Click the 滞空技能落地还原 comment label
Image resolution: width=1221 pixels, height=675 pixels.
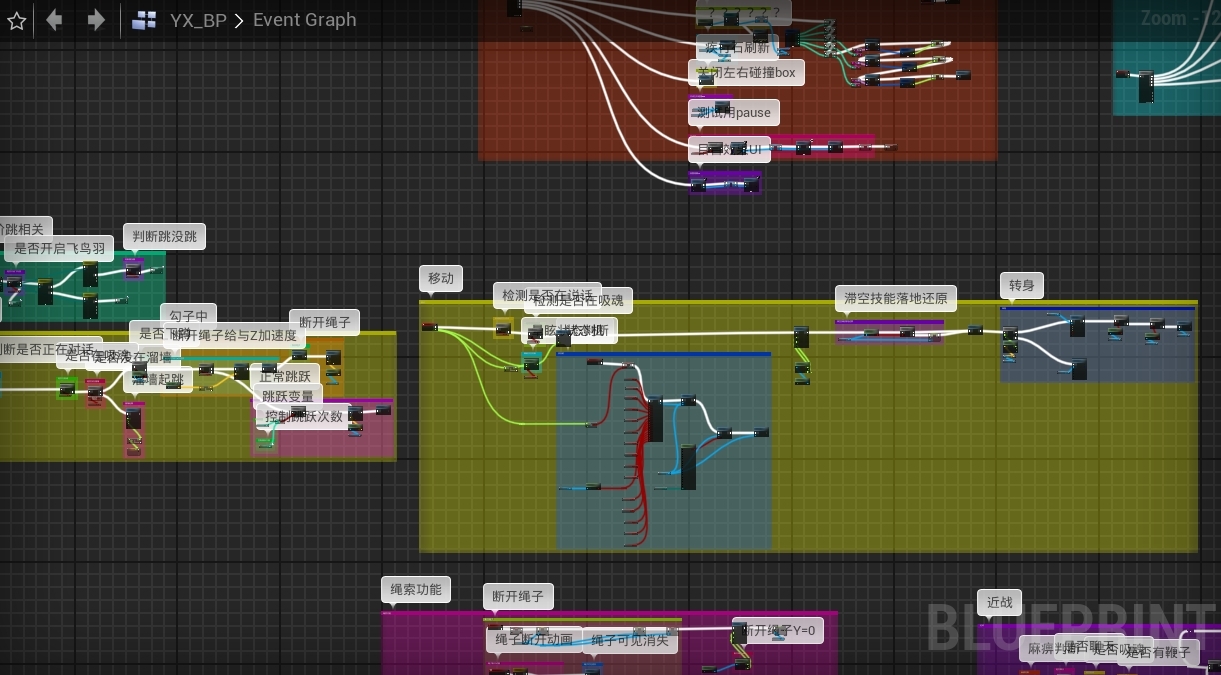point(895,298)
